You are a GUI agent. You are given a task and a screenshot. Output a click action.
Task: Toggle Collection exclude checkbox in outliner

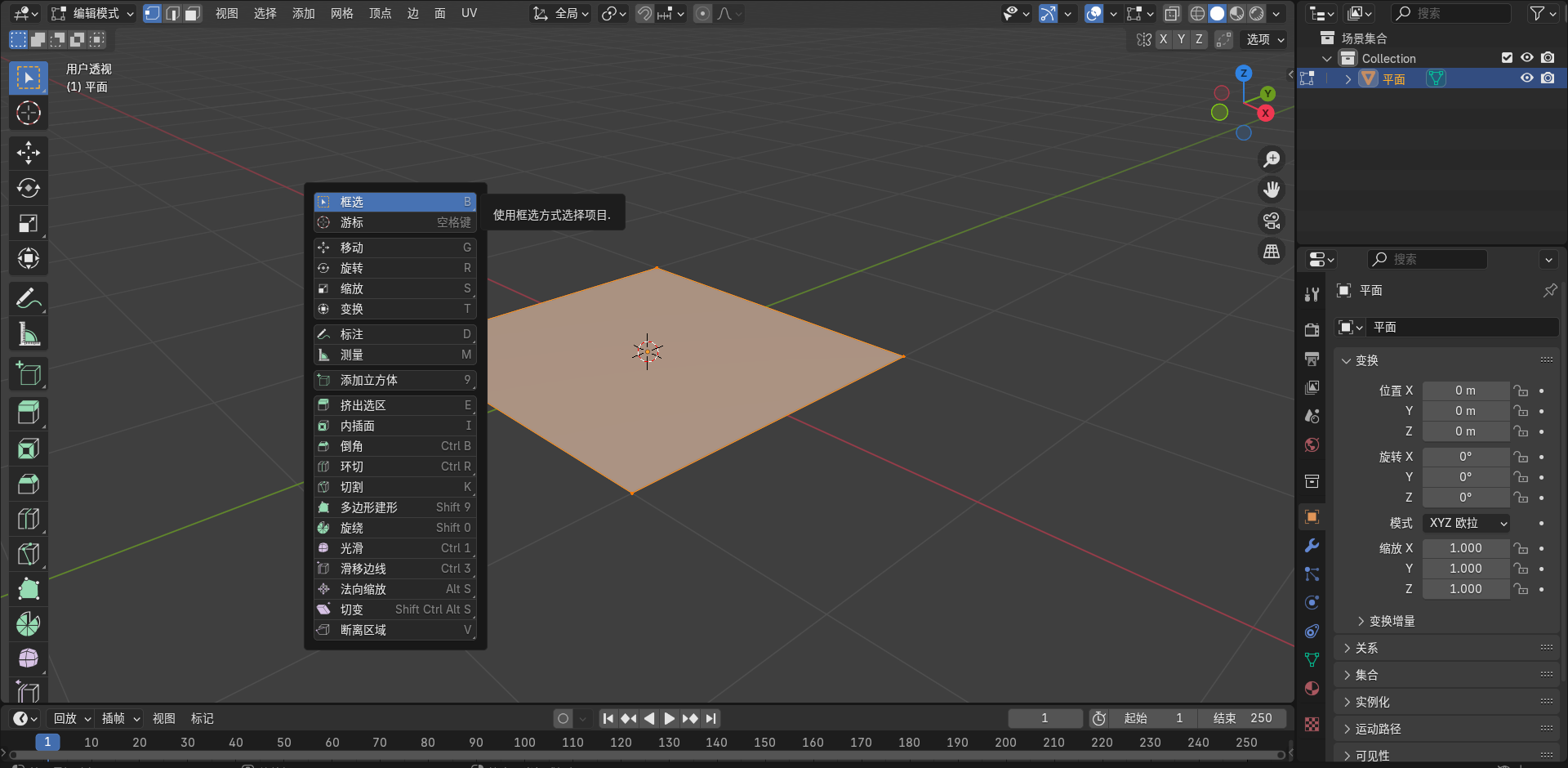1507,58
